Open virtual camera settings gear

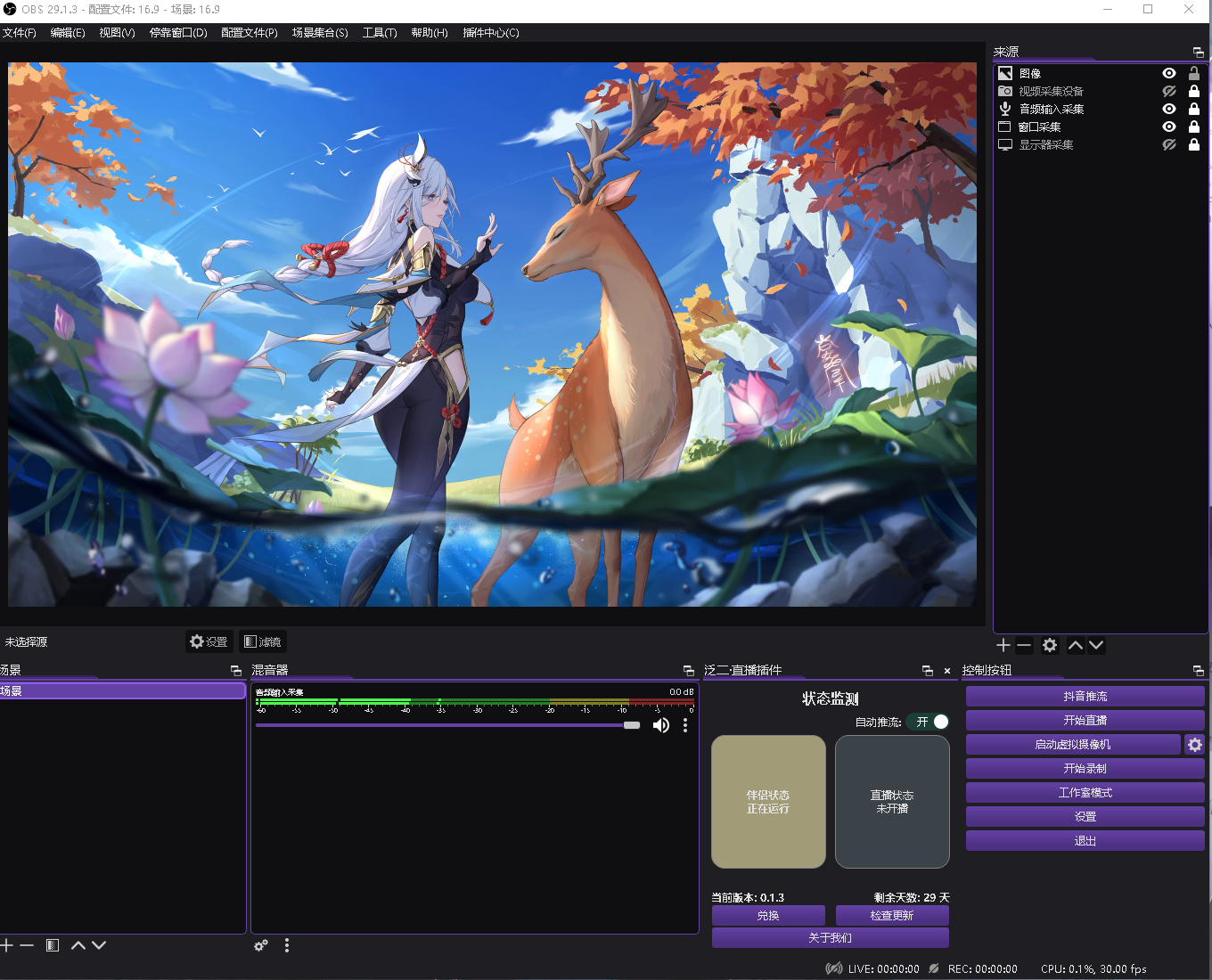[1195, 745]
